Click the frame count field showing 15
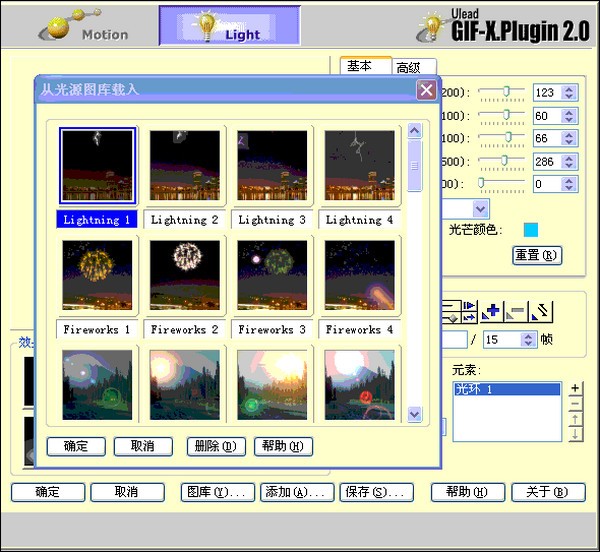 click(x=502, y=339)
